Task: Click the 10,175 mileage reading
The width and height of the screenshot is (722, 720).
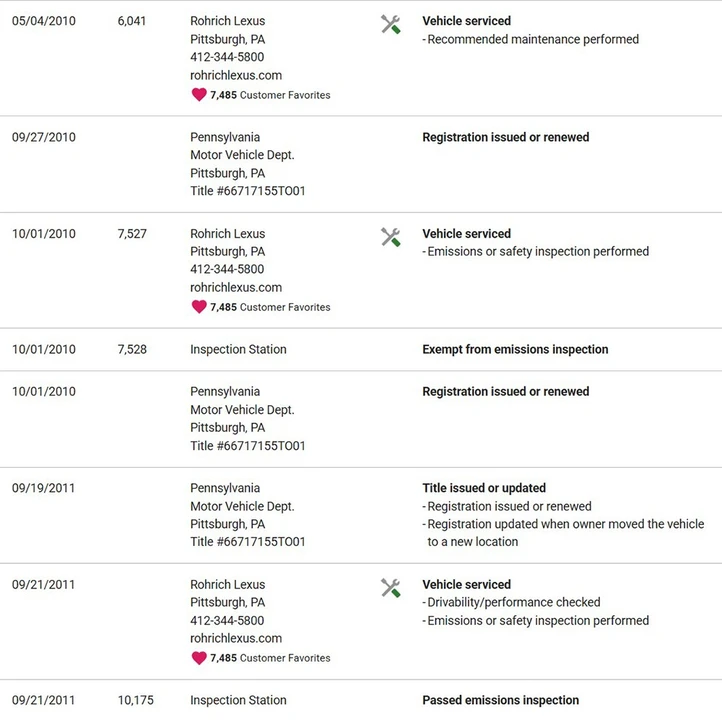Action: pyautogui.click(x=135, y=700)
